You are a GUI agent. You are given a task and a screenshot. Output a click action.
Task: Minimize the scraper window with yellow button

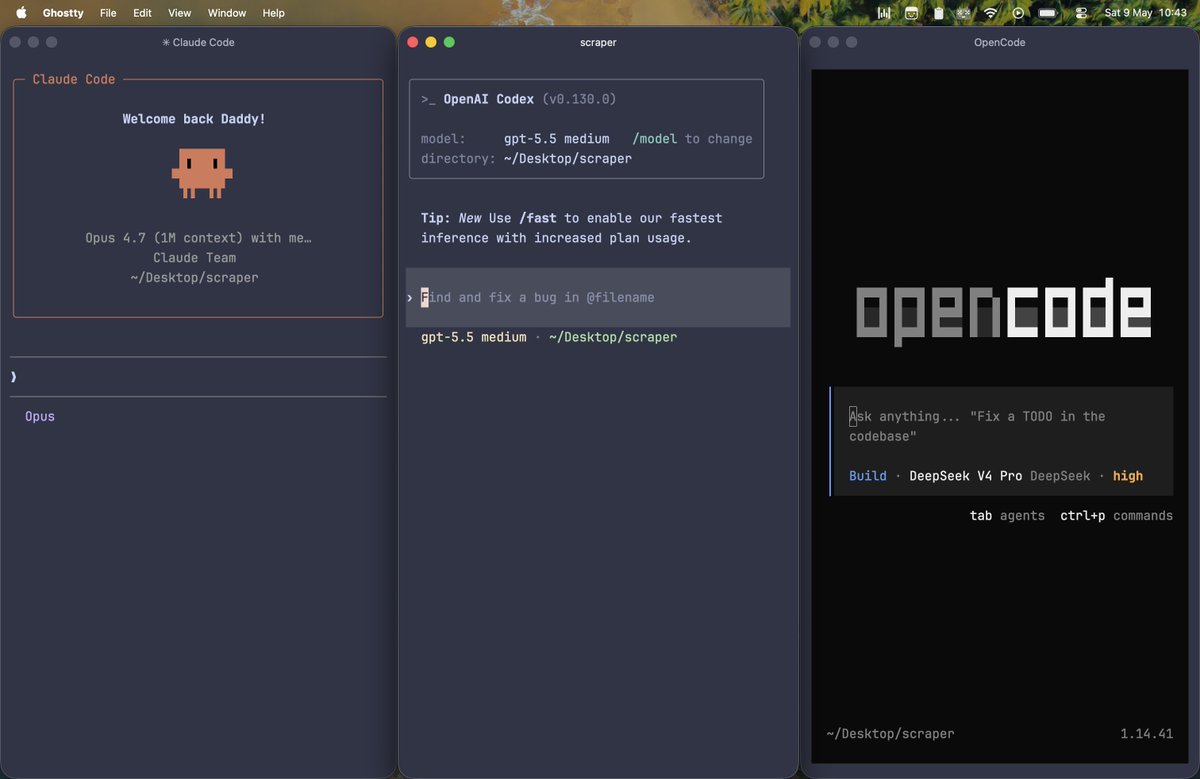tap(431, 42)
